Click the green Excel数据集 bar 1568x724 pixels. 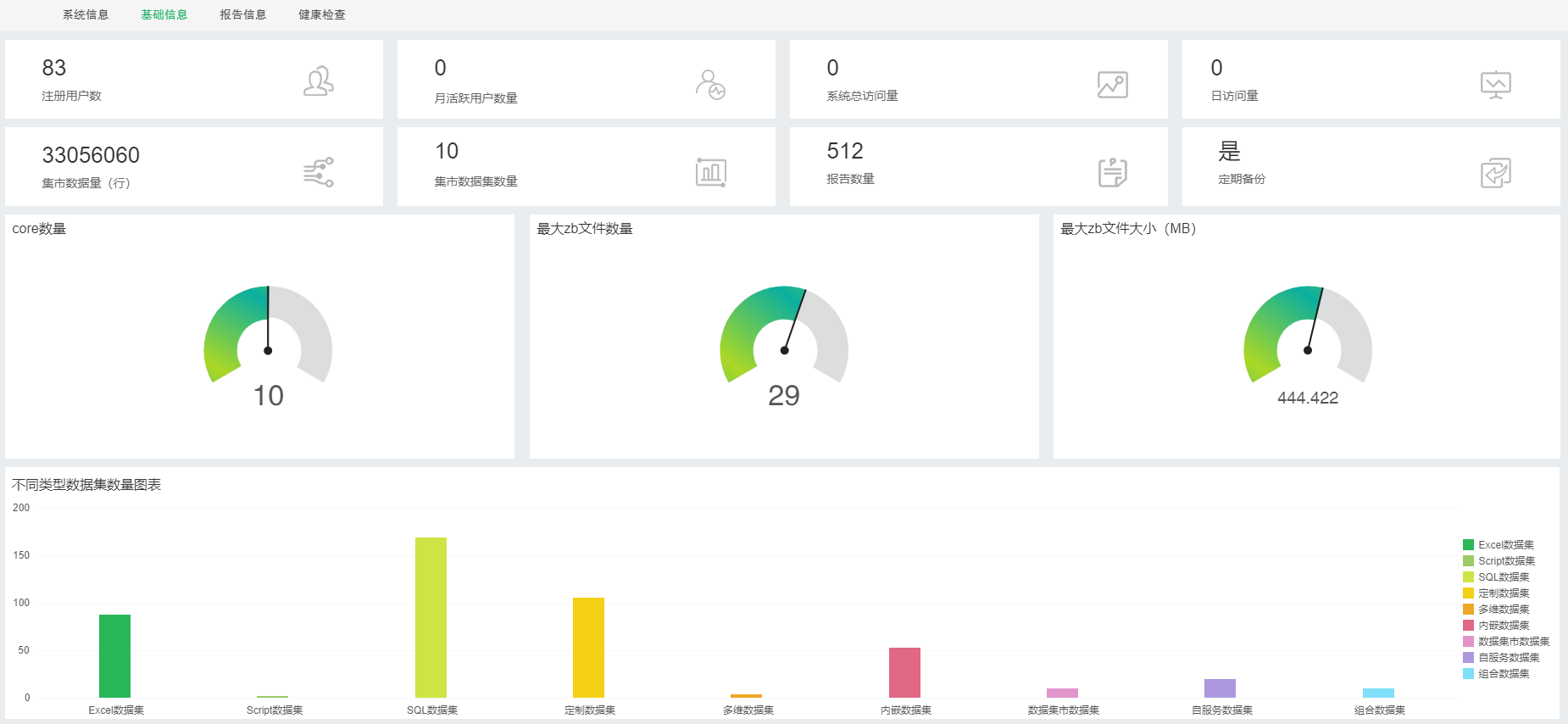(114, 656)
